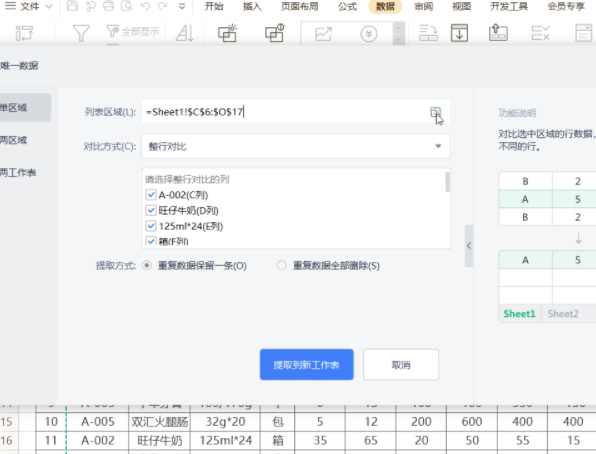Click the 旺仔牛奶 cell in row 16

point(160,440)
